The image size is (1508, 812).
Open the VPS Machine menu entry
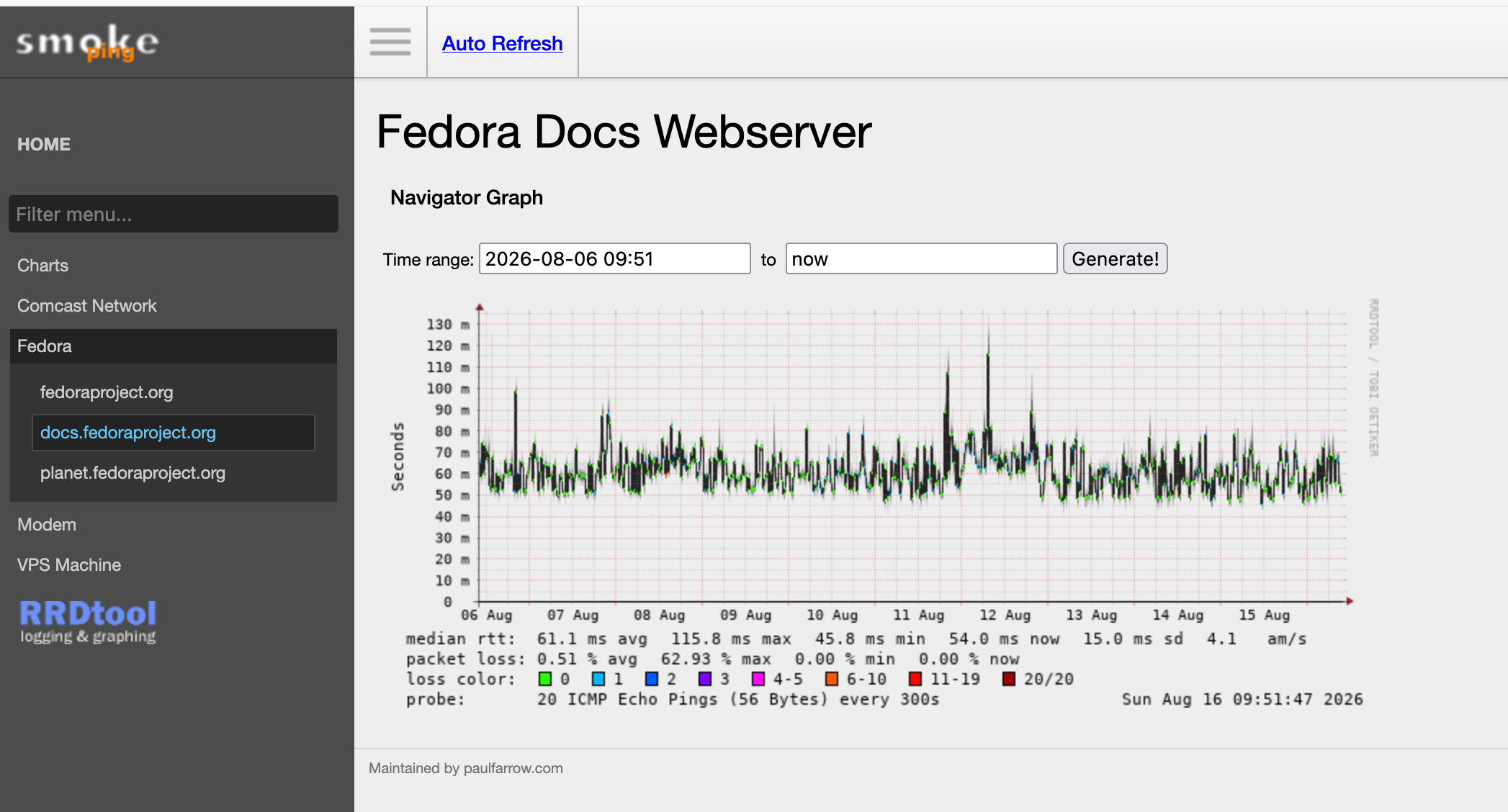click(x=69, y=564)
